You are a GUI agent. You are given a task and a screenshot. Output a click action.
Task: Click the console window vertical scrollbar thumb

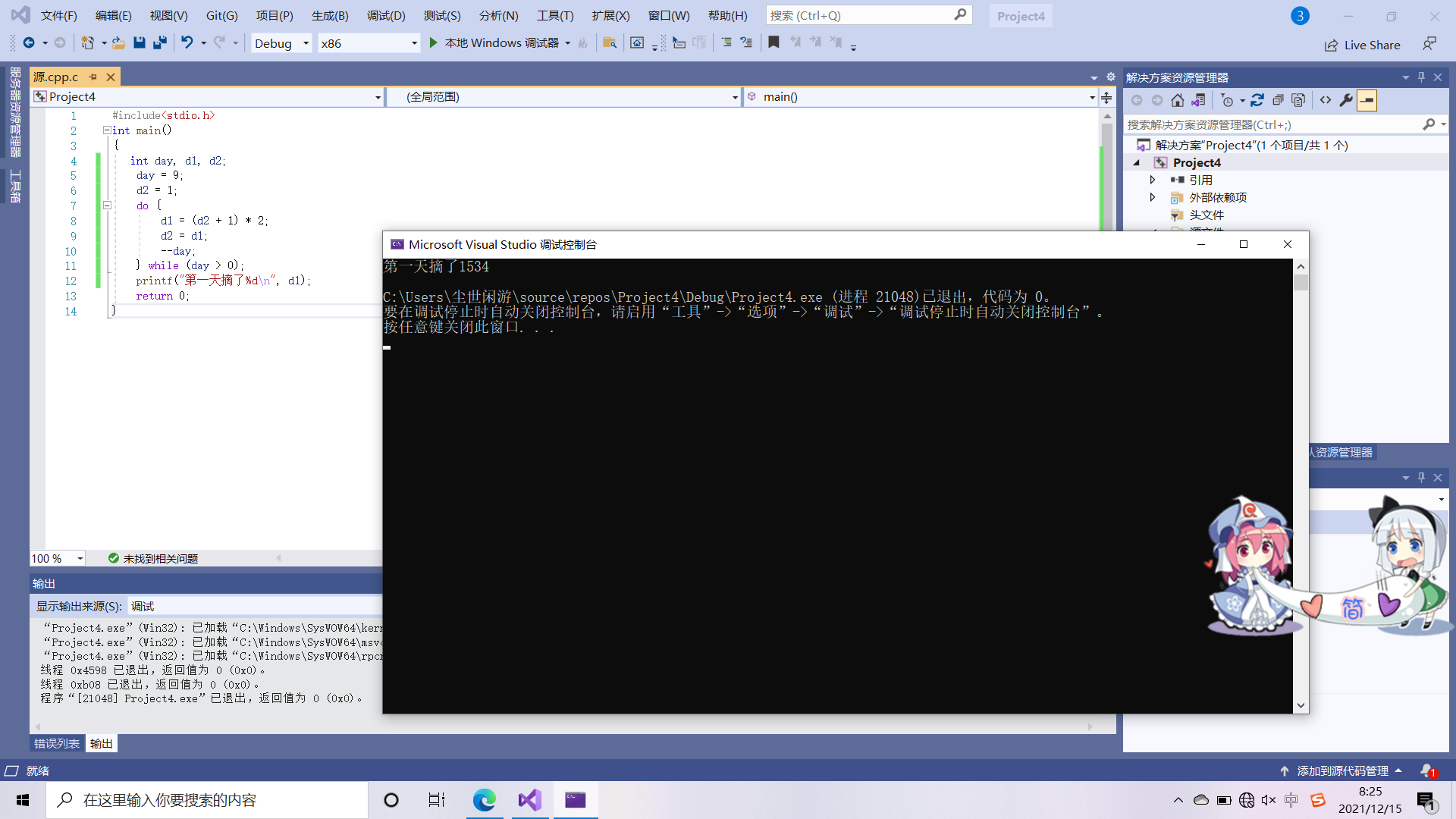point(1301,283)
